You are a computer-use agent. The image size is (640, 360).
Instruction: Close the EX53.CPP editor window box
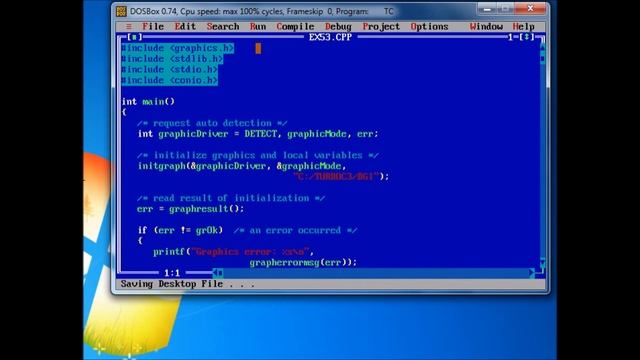(134, 37)
